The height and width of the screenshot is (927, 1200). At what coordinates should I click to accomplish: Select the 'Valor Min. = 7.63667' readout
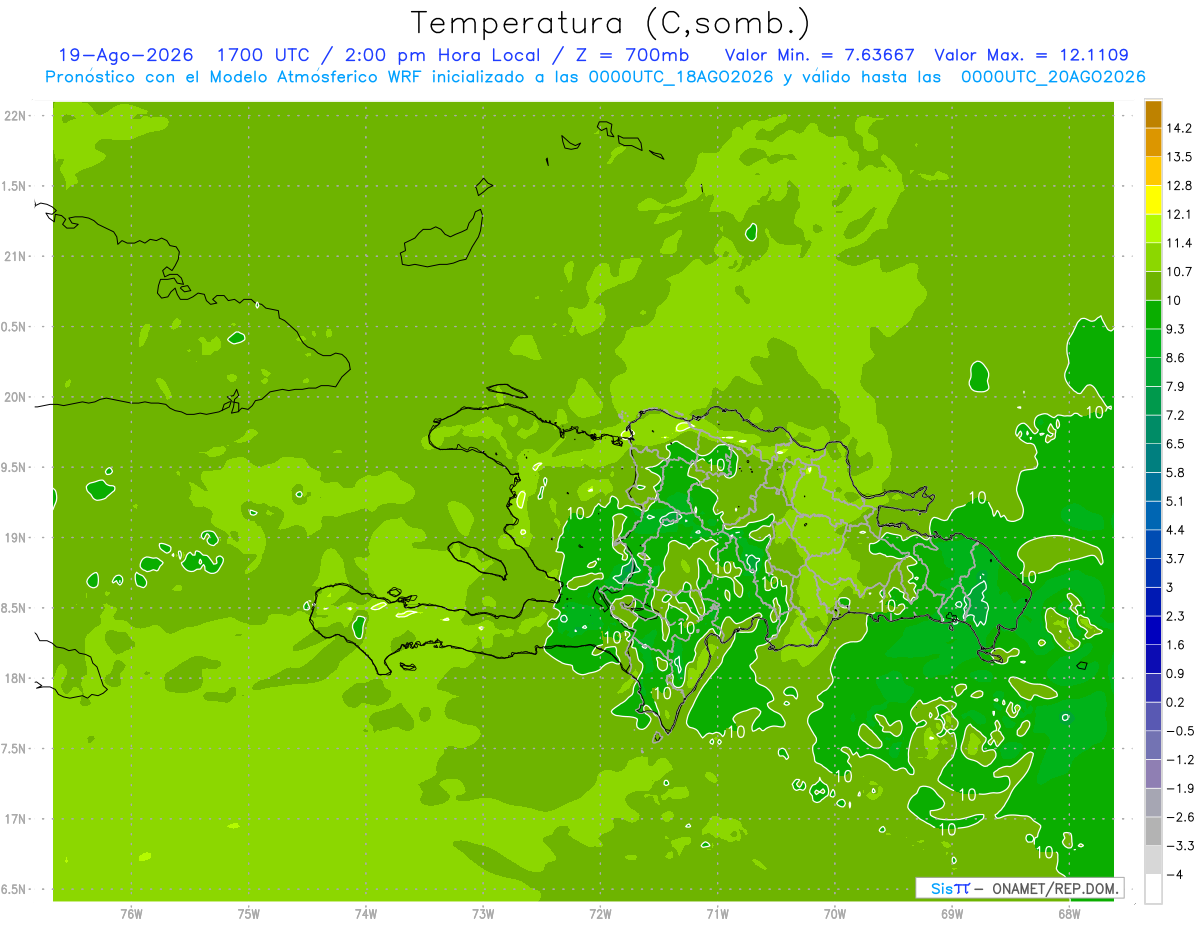820,55
